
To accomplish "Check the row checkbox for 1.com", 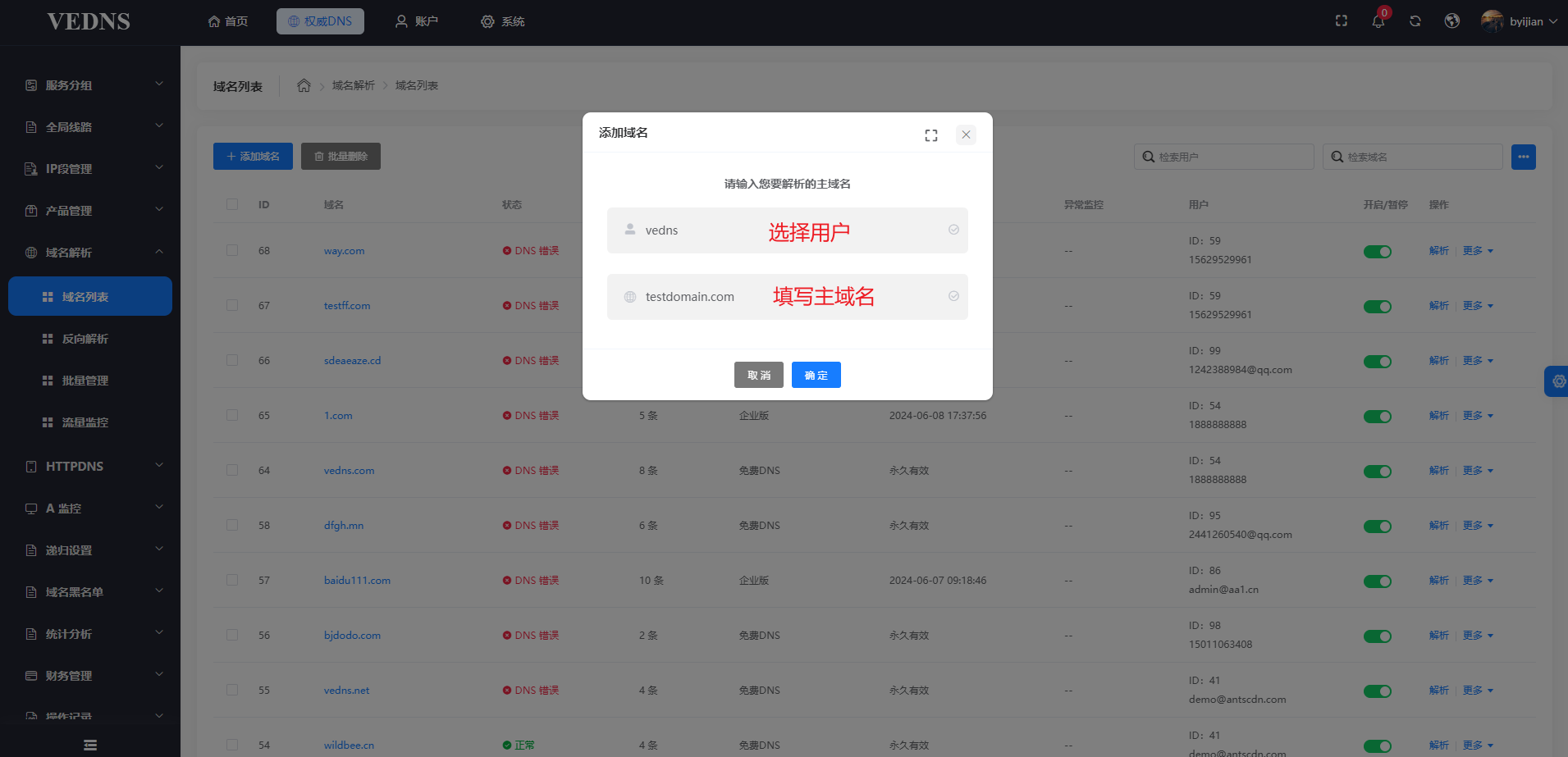I will (x=232, y=415).
